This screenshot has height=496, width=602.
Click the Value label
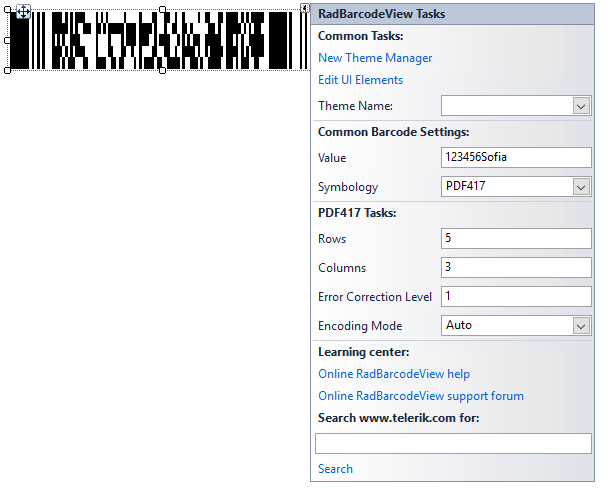[332, 158]
